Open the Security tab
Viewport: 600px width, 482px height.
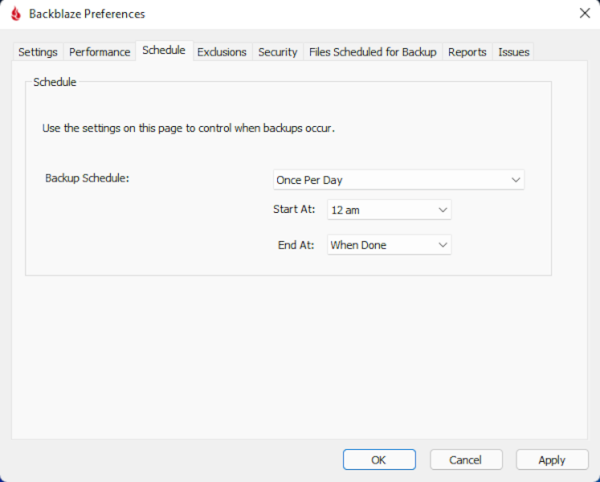[x=277, y=52]
